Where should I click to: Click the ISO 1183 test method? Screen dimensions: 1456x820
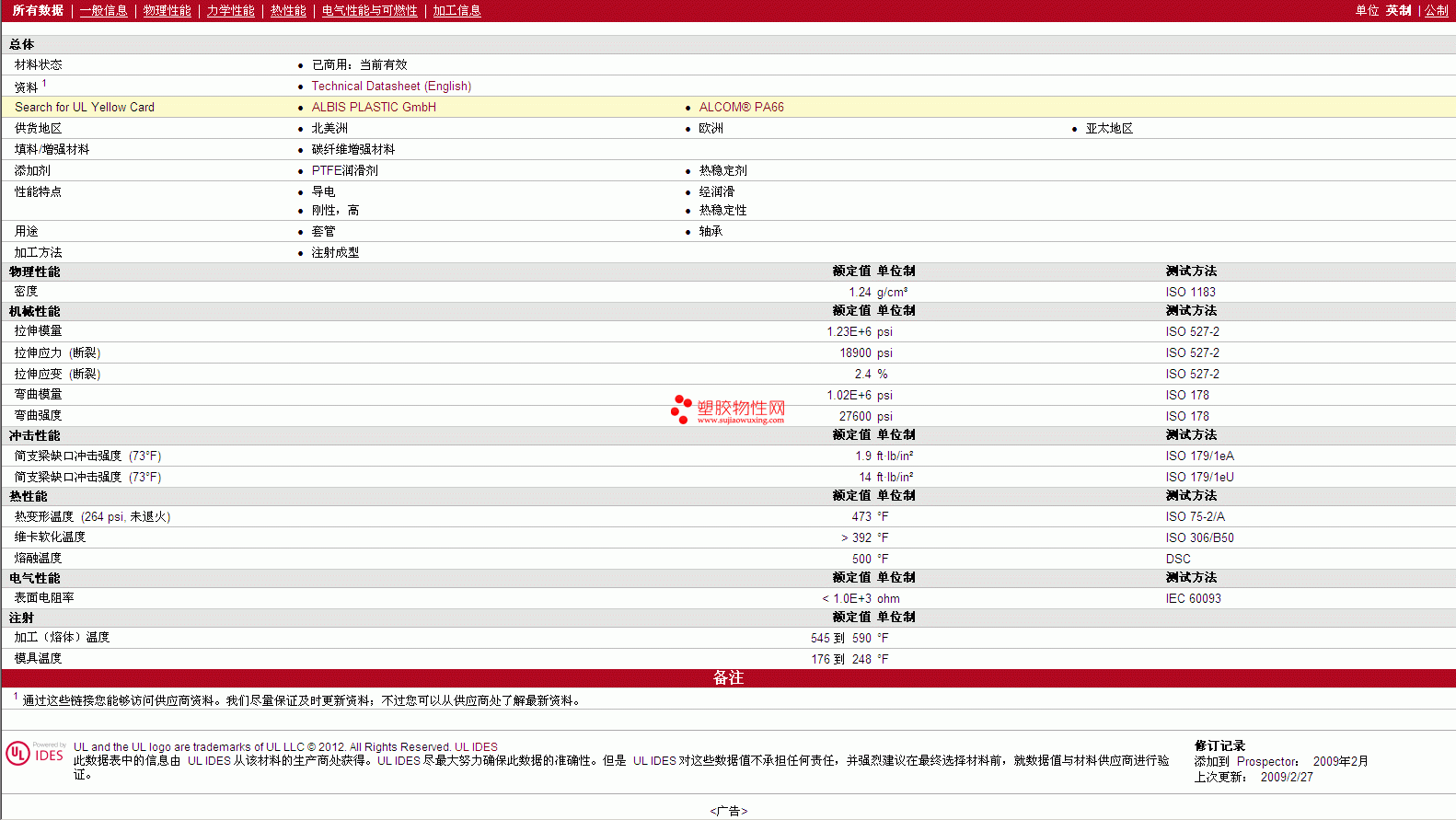1190,292
